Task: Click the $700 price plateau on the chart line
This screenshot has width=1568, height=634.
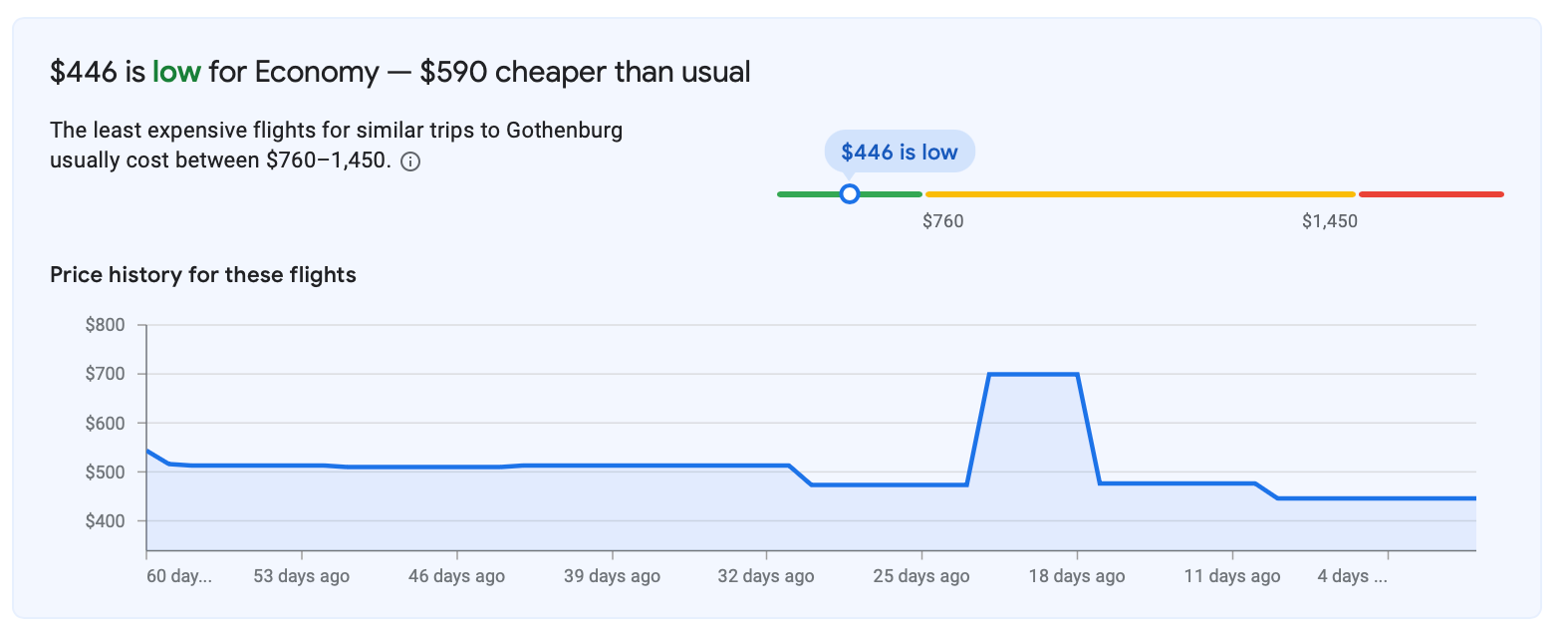Action: coord(1033,374)
